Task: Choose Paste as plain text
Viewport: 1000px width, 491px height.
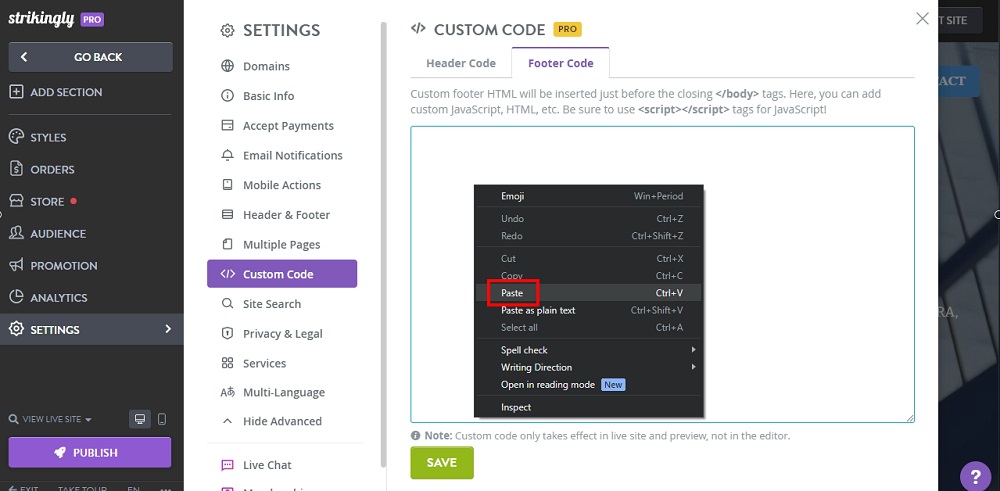Action: tap(588, 310)
